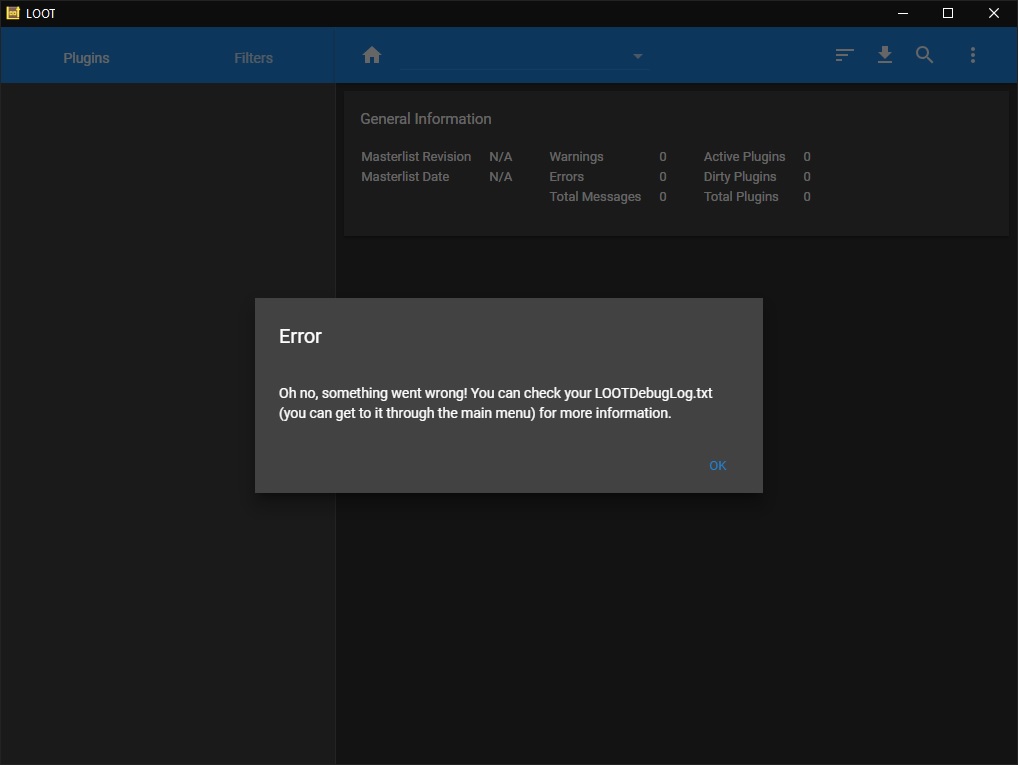The width and height of the screenshot is (1018, 765).
Task: Click the Total Messages count
Action: pos(662,197)
